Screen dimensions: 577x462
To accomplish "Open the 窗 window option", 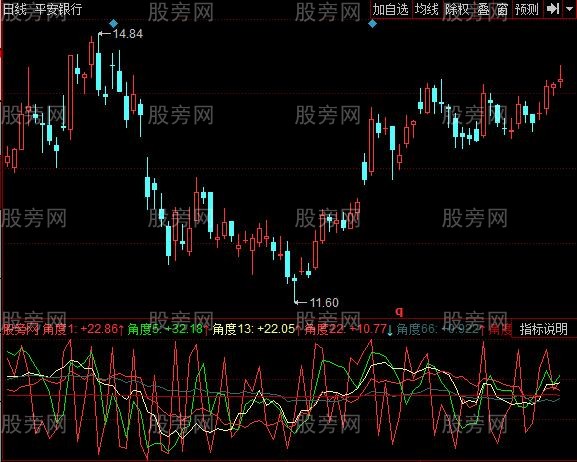I will click(502, 9).
